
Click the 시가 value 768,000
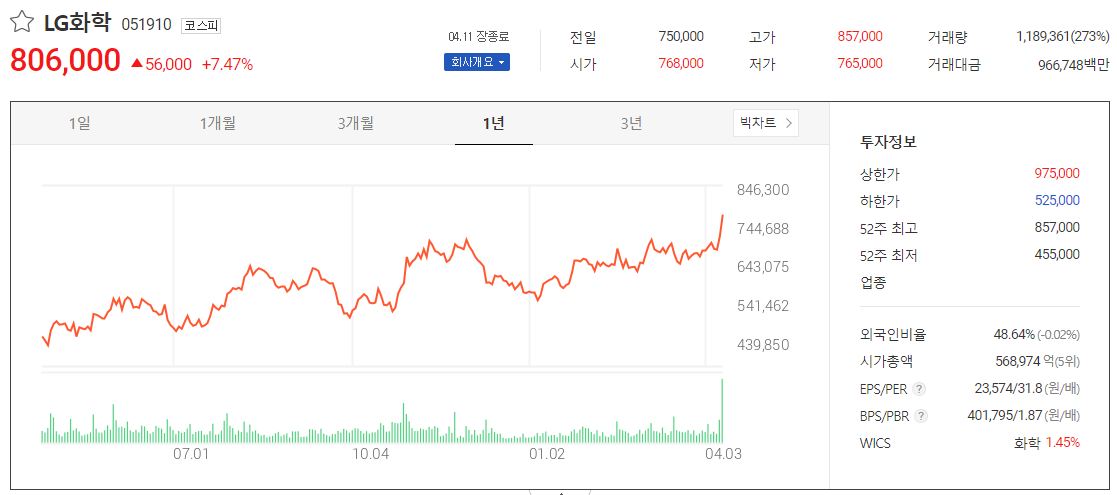pos(681,63)
